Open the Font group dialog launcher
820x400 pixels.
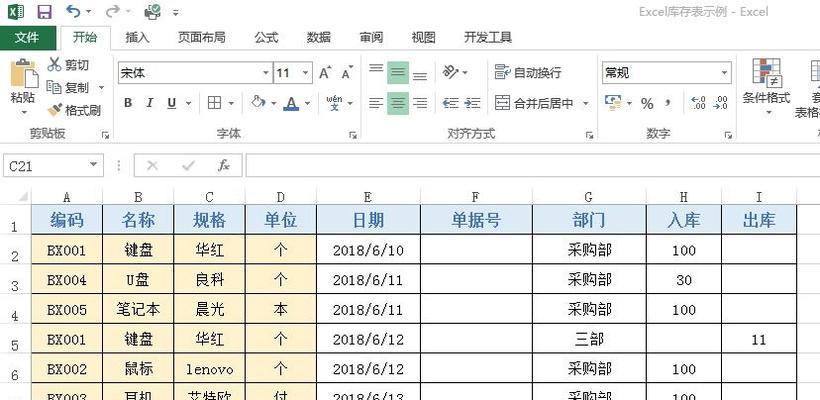[x=352, y=135]
